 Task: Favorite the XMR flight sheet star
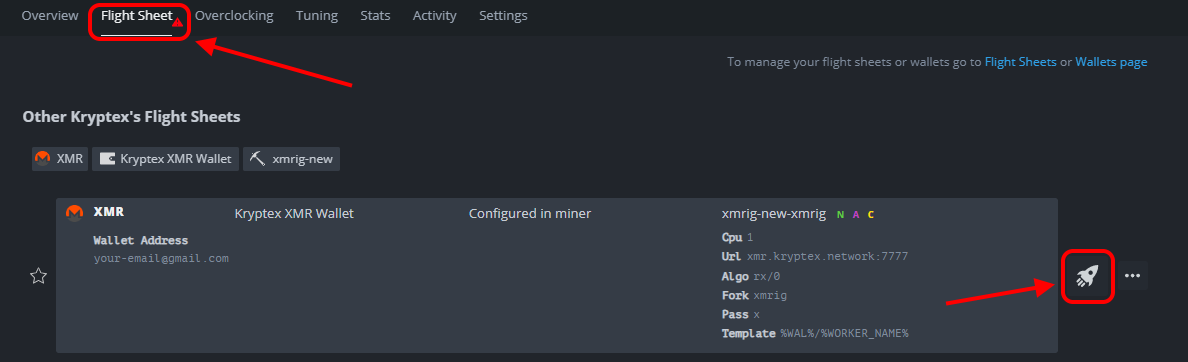38,276
